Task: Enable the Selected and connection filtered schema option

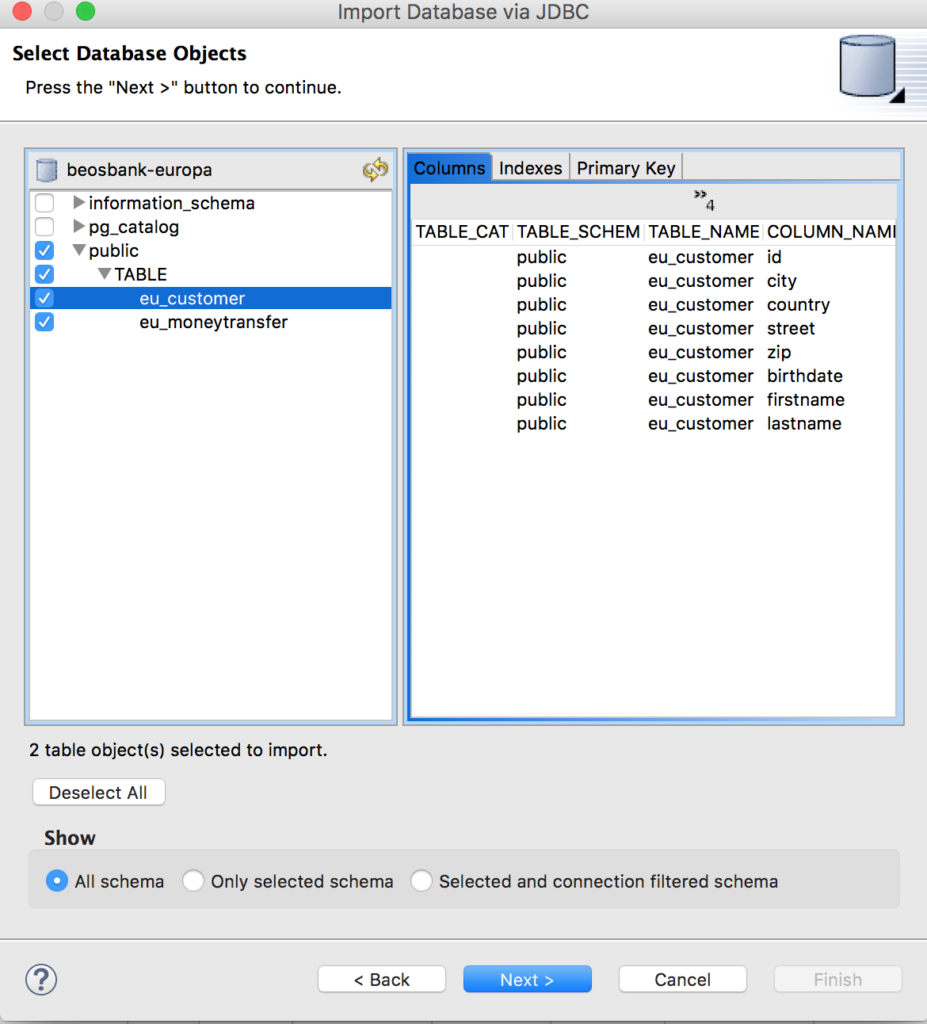Action: [421, 881]
